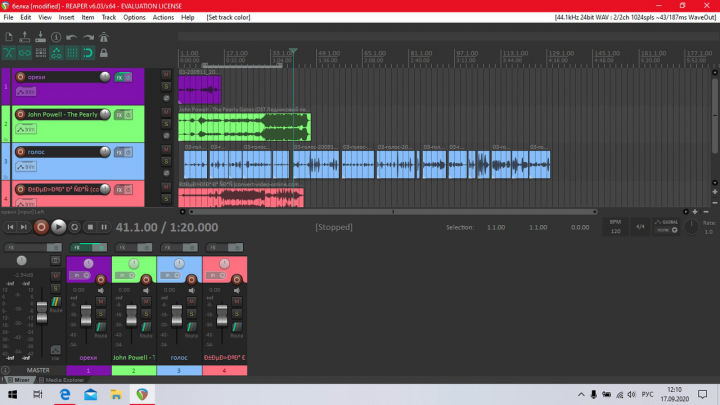This screenshot has height=405, width=720.
Task: Open the Options menu
Action: (134, 17)
